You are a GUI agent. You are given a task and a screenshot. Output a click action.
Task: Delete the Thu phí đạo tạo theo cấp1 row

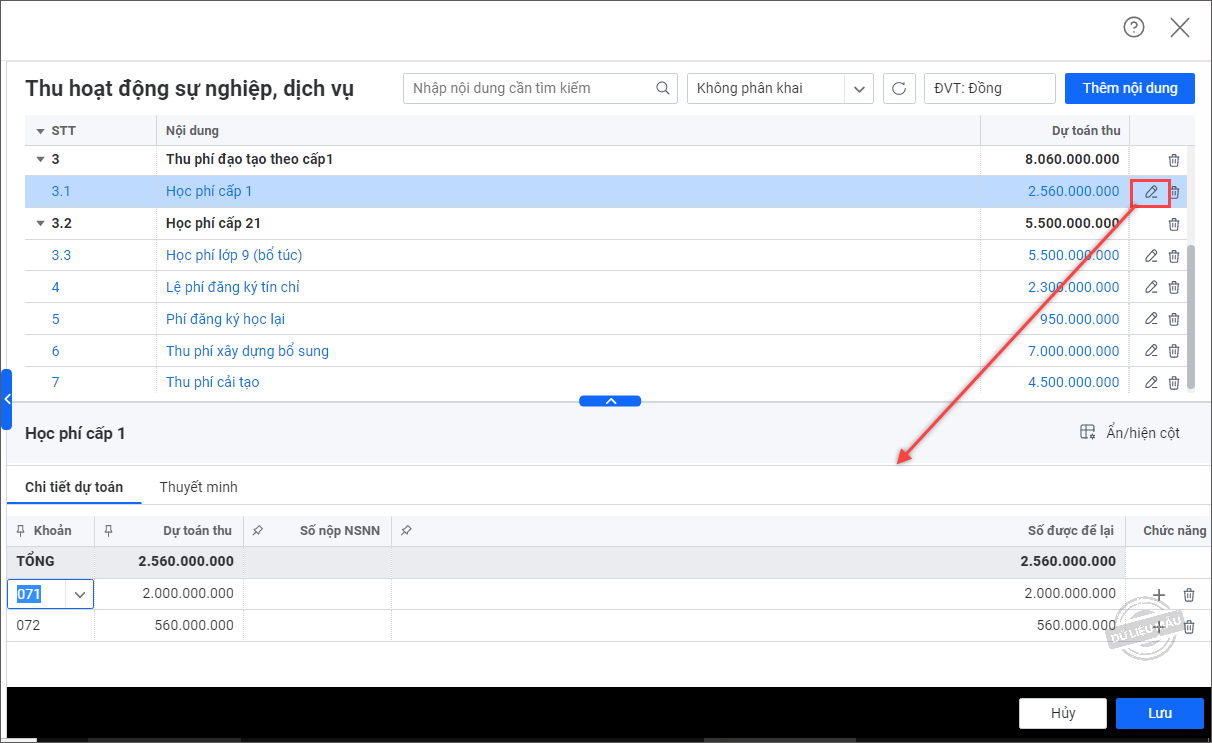point(1174,160)
